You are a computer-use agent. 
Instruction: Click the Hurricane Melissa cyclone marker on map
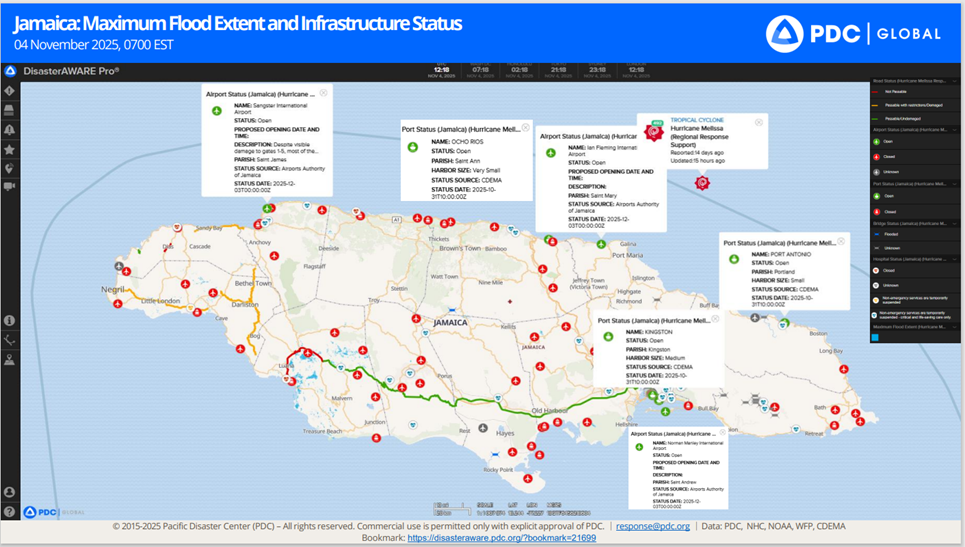(702, 183)
